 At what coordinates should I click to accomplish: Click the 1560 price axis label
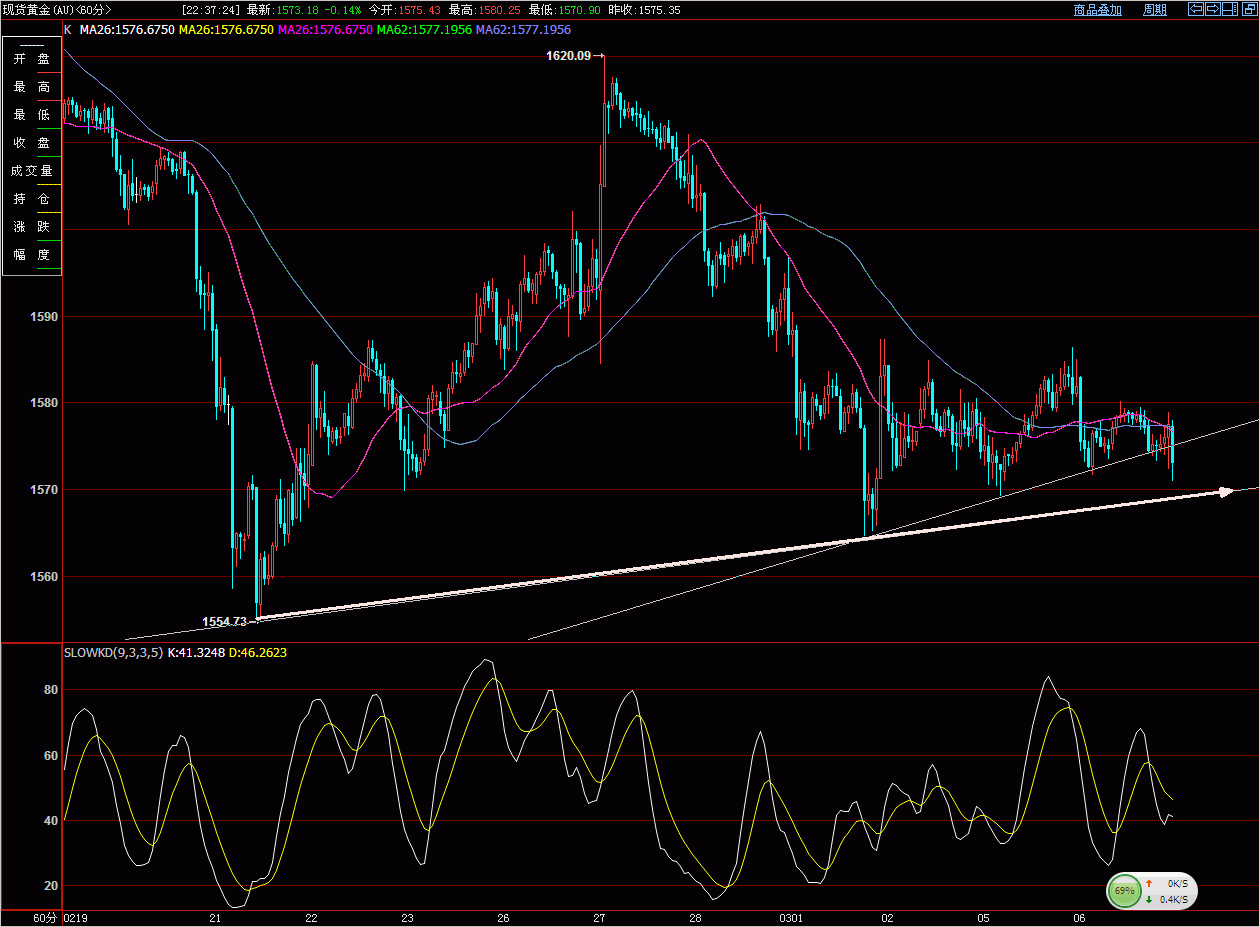(42, 577)
